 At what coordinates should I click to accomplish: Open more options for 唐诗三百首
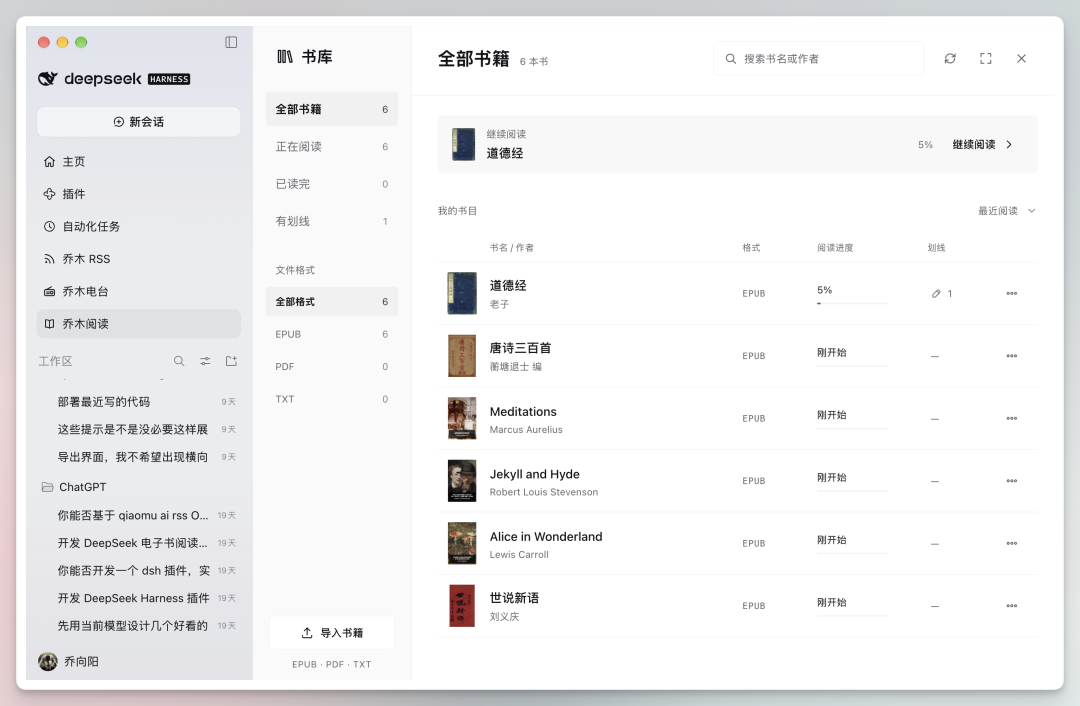click(x=1012, y=356)
